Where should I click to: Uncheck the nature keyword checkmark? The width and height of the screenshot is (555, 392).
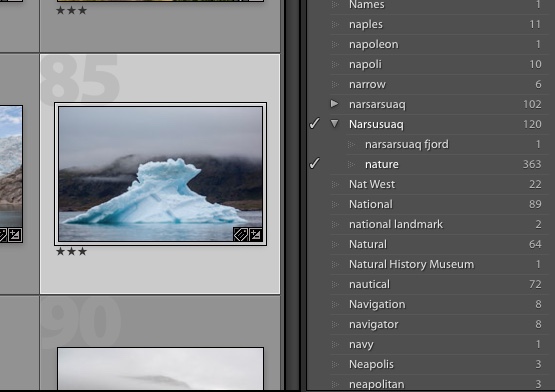click(x=314, y=164)
